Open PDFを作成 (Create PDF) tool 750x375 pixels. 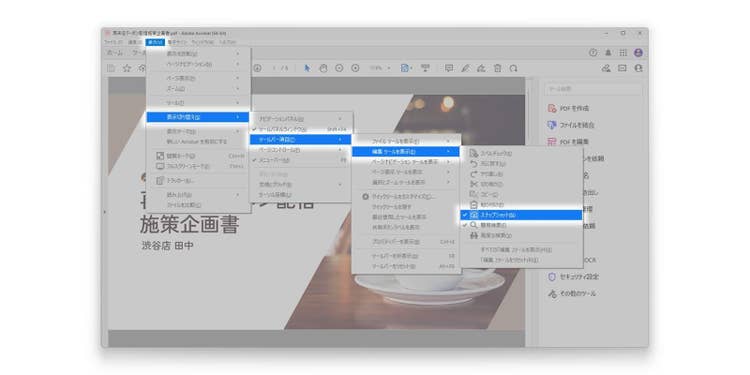click(569, 109)
